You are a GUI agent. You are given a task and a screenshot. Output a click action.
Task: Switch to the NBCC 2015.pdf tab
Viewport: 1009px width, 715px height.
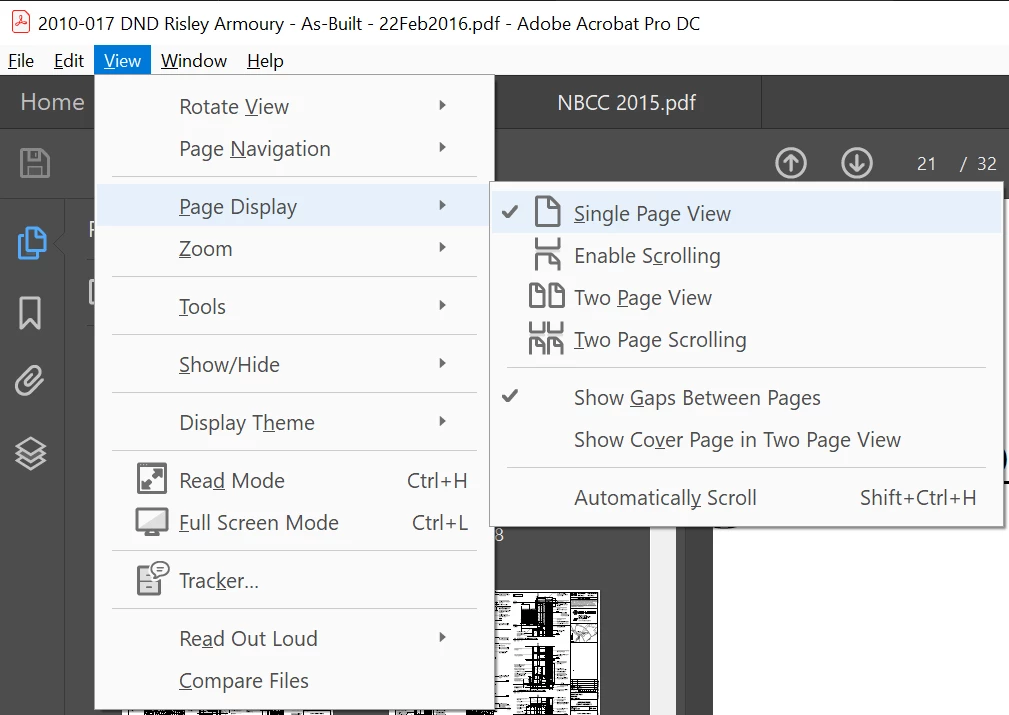click(x=627, y=102)
